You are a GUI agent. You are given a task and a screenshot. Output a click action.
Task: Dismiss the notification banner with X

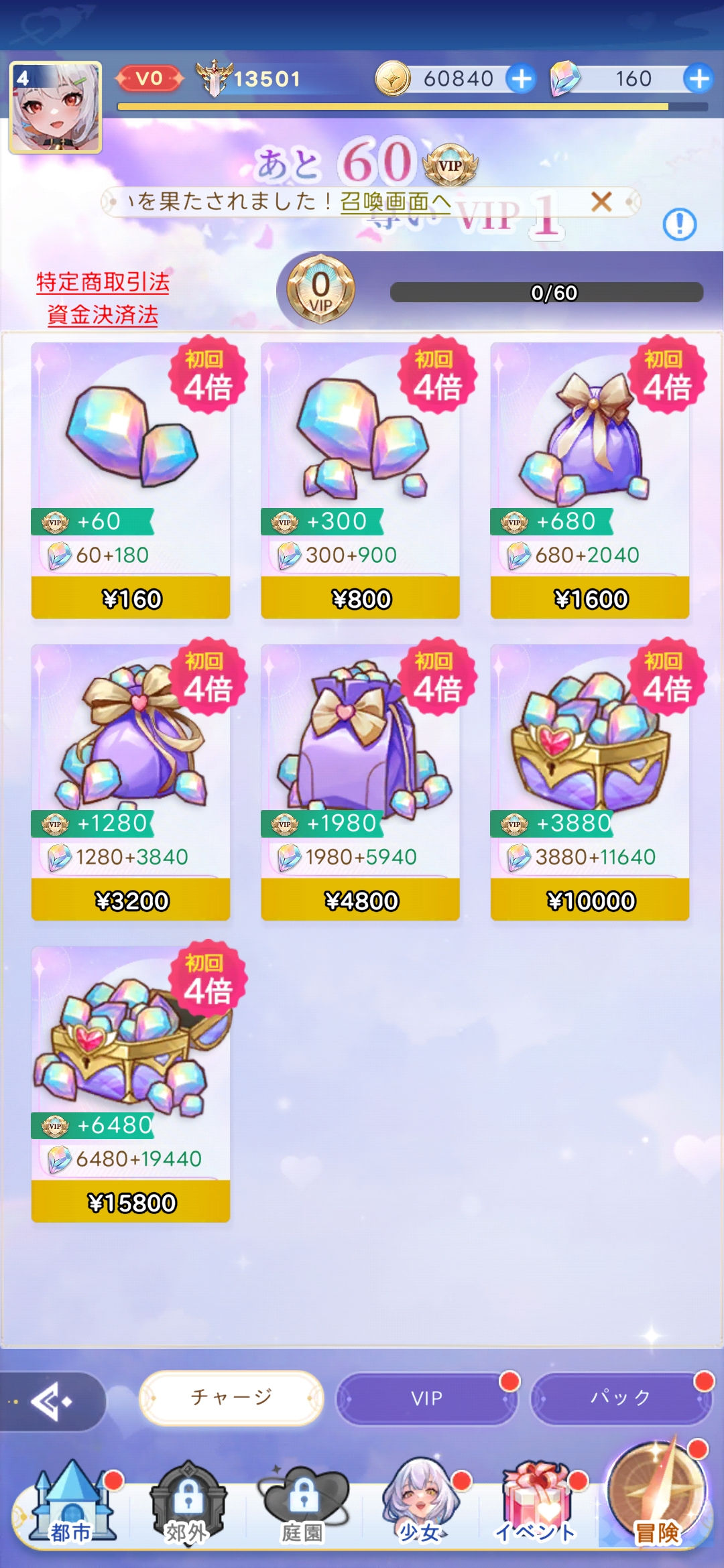coord(601,201)
